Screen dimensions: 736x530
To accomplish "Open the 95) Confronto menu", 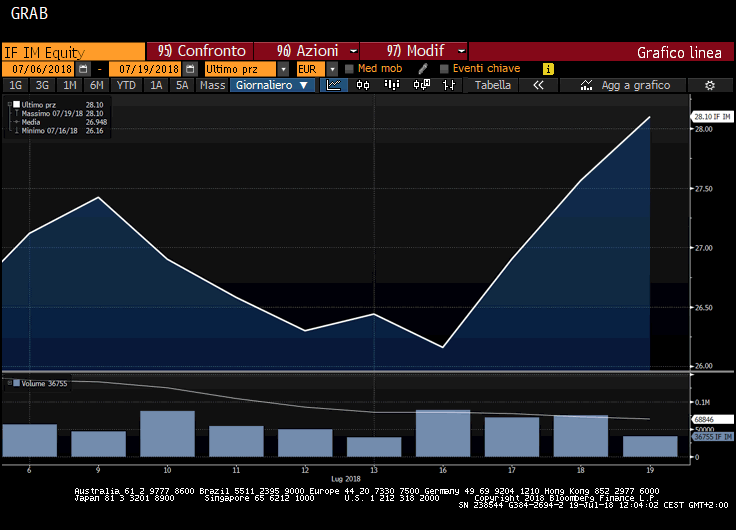I will point(200,51).
